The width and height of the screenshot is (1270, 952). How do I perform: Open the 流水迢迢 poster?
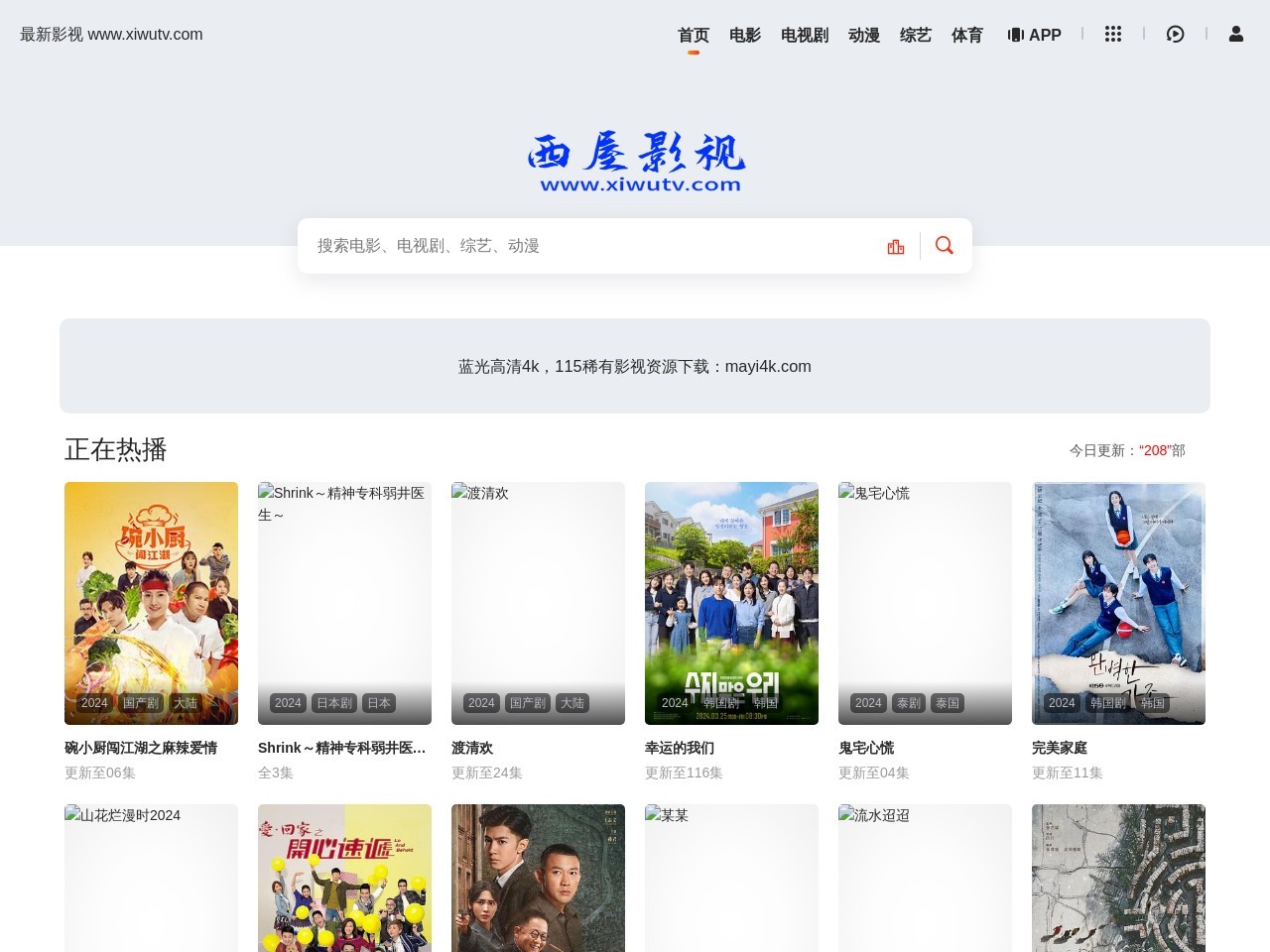coord(925,878)
